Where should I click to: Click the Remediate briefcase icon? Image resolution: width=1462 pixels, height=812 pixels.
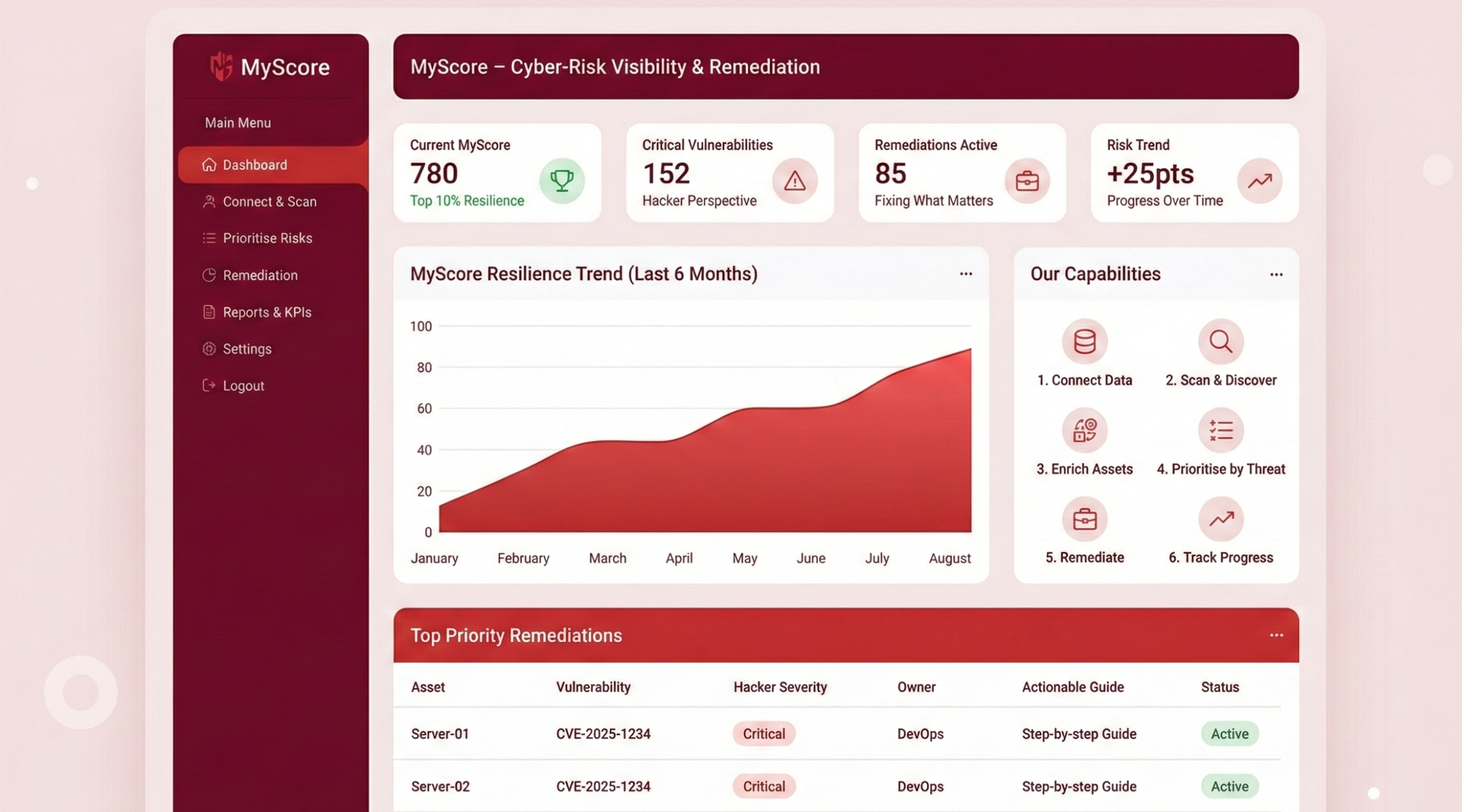pyautogui.click(x=1085, y=518)
